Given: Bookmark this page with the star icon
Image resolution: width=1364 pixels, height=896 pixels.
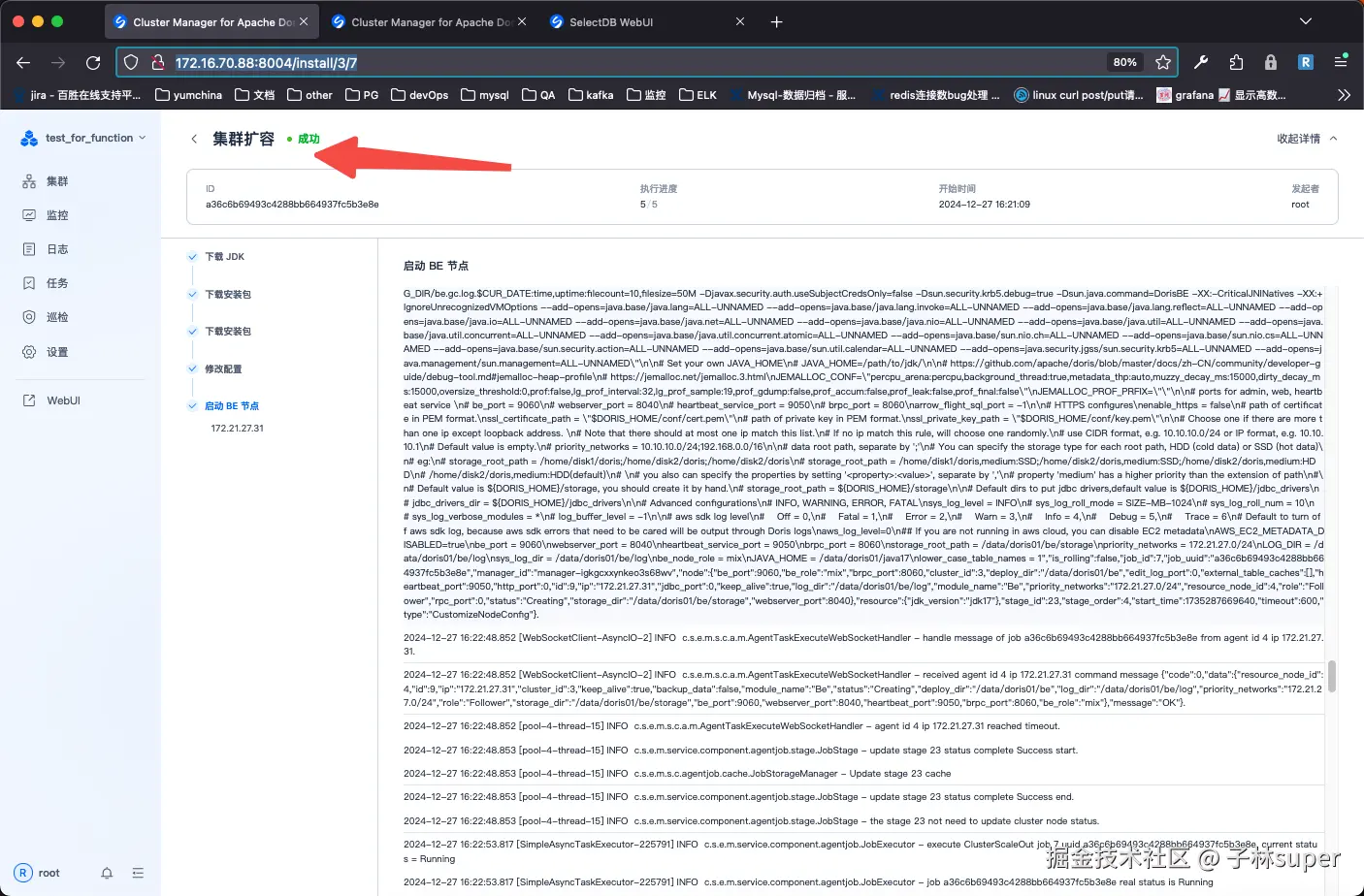Looking at the screenshot, I should coord(1163,62).
